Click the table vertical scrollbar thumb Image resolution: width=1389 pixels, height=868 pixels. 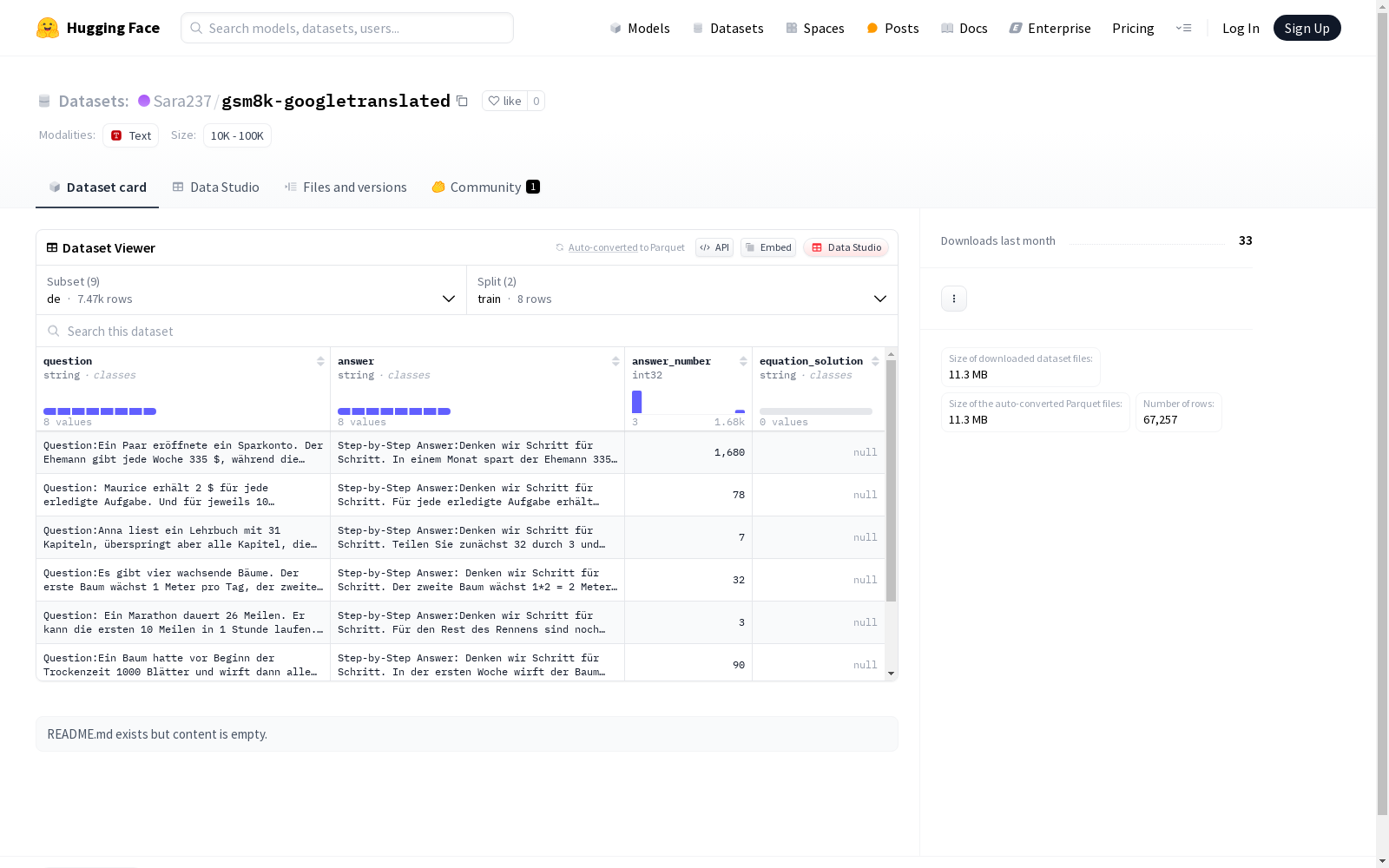click(x=891, y=480)
